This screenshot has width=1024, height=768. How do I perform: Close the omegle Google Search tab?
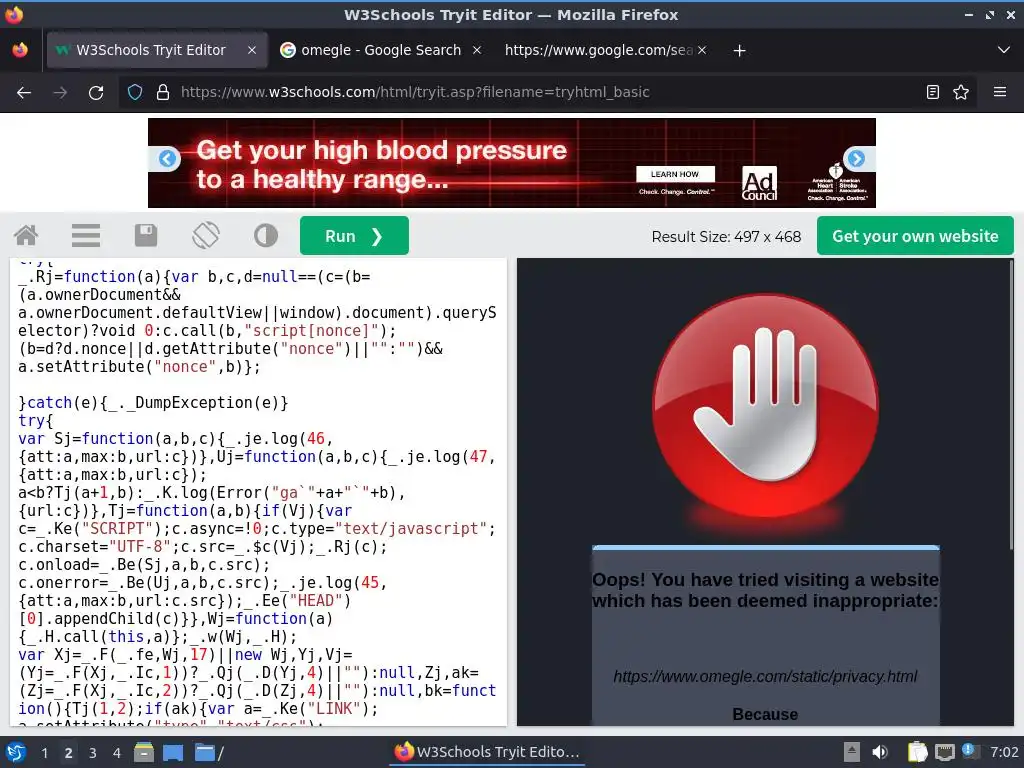pyautogui.click(x=477, y=50)
